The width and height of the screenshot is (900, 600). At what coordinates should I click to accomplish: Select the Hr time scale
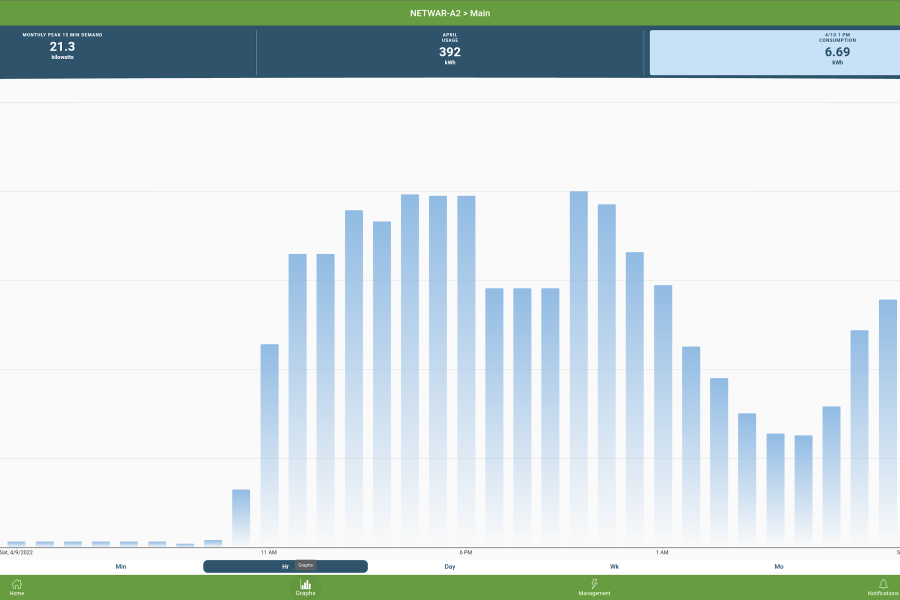coord(285,566)
